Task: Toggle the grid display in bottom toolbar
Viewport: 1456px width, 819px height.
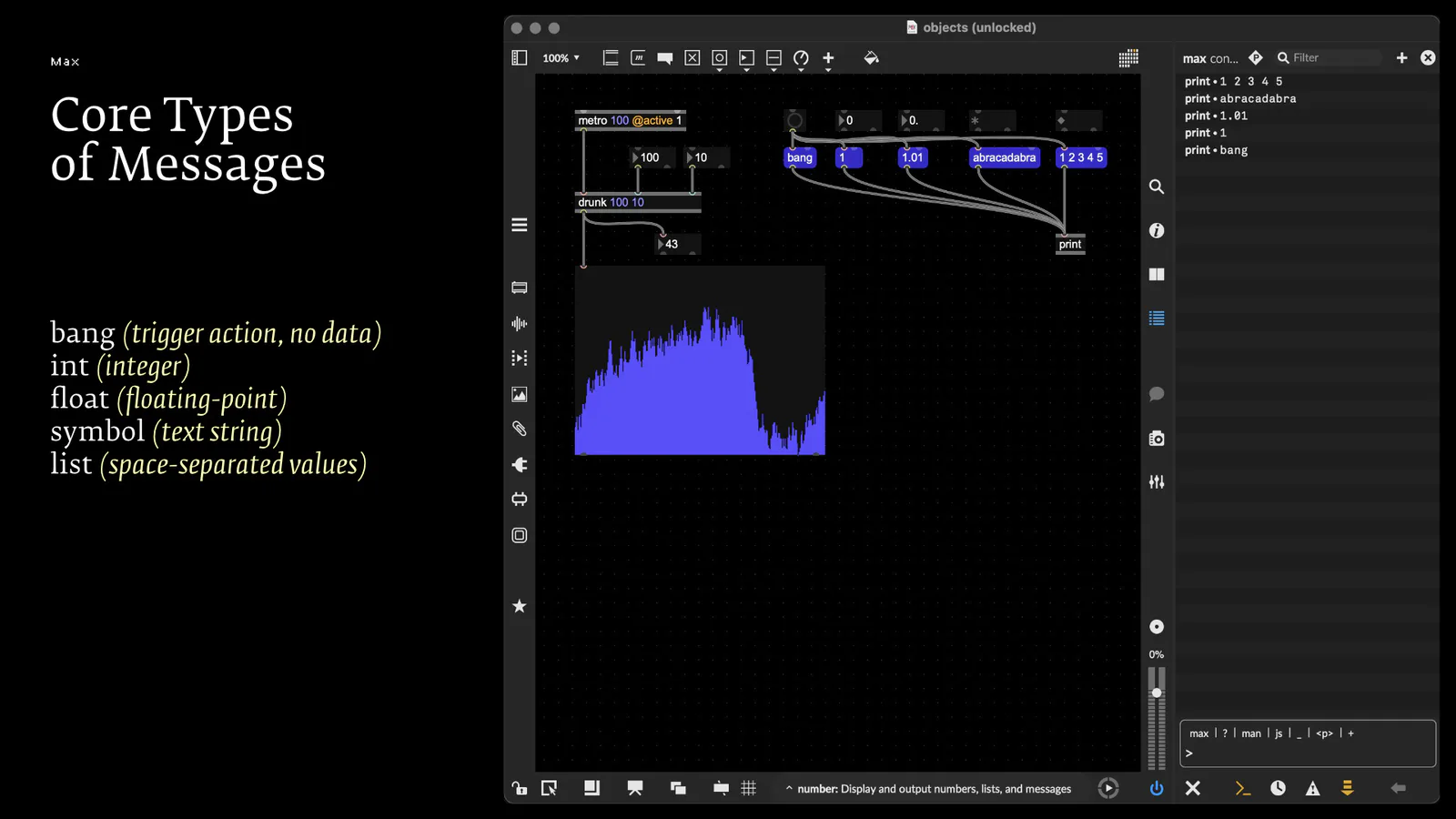Action: pos(749,788)
